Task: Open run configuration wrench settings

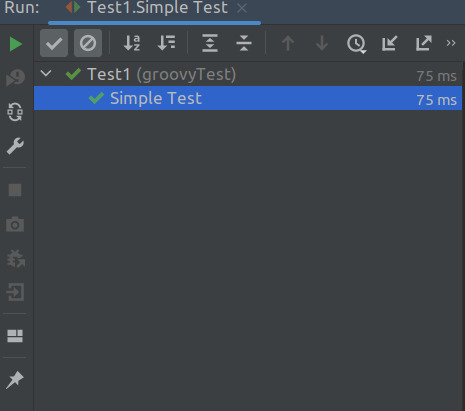Action: click(x=15, y=146)
